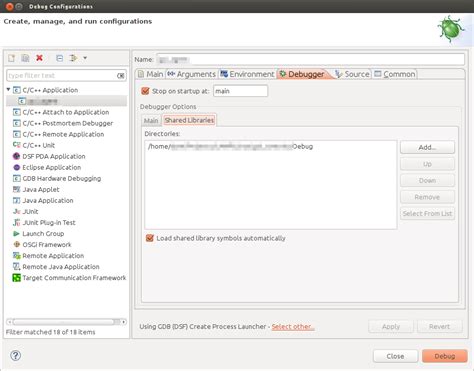Image resolution: width=474 pixels, height=371 pixels.
Task: Open the filter options dropdown arrow
Action: click(x=85, y=58)
